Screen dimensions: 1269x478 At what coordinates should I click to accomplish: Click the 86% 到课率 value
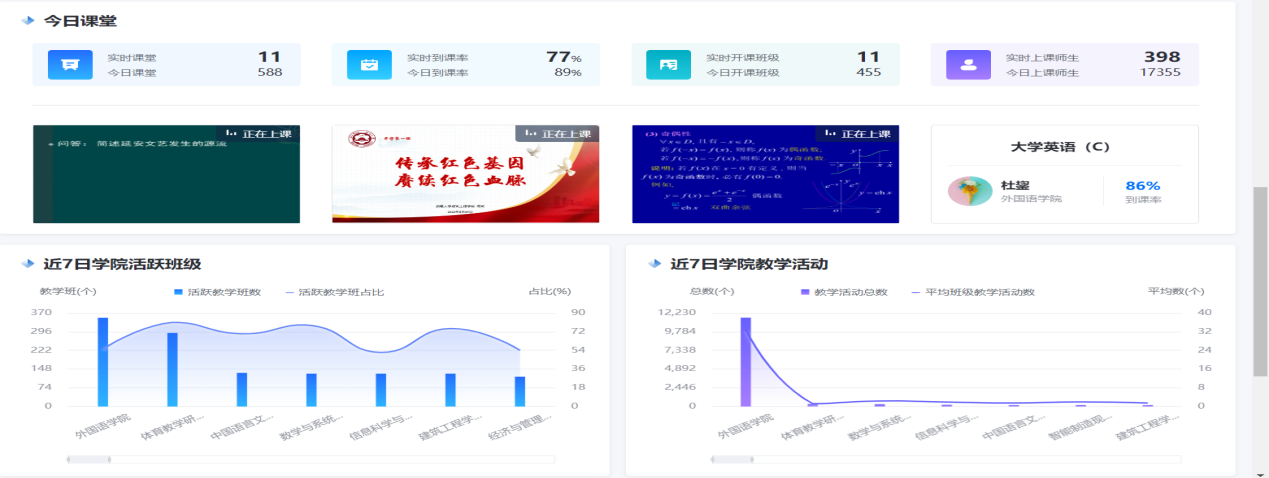pyautogui.click(x=1142, y=185)
